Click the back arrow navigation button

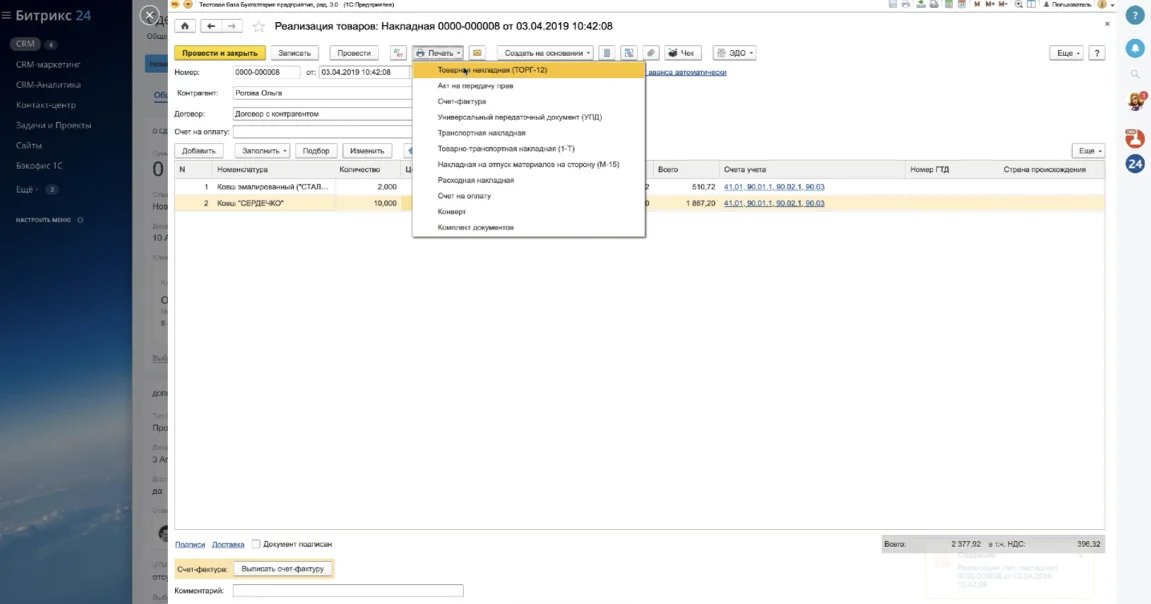click(x=211, y=26)
